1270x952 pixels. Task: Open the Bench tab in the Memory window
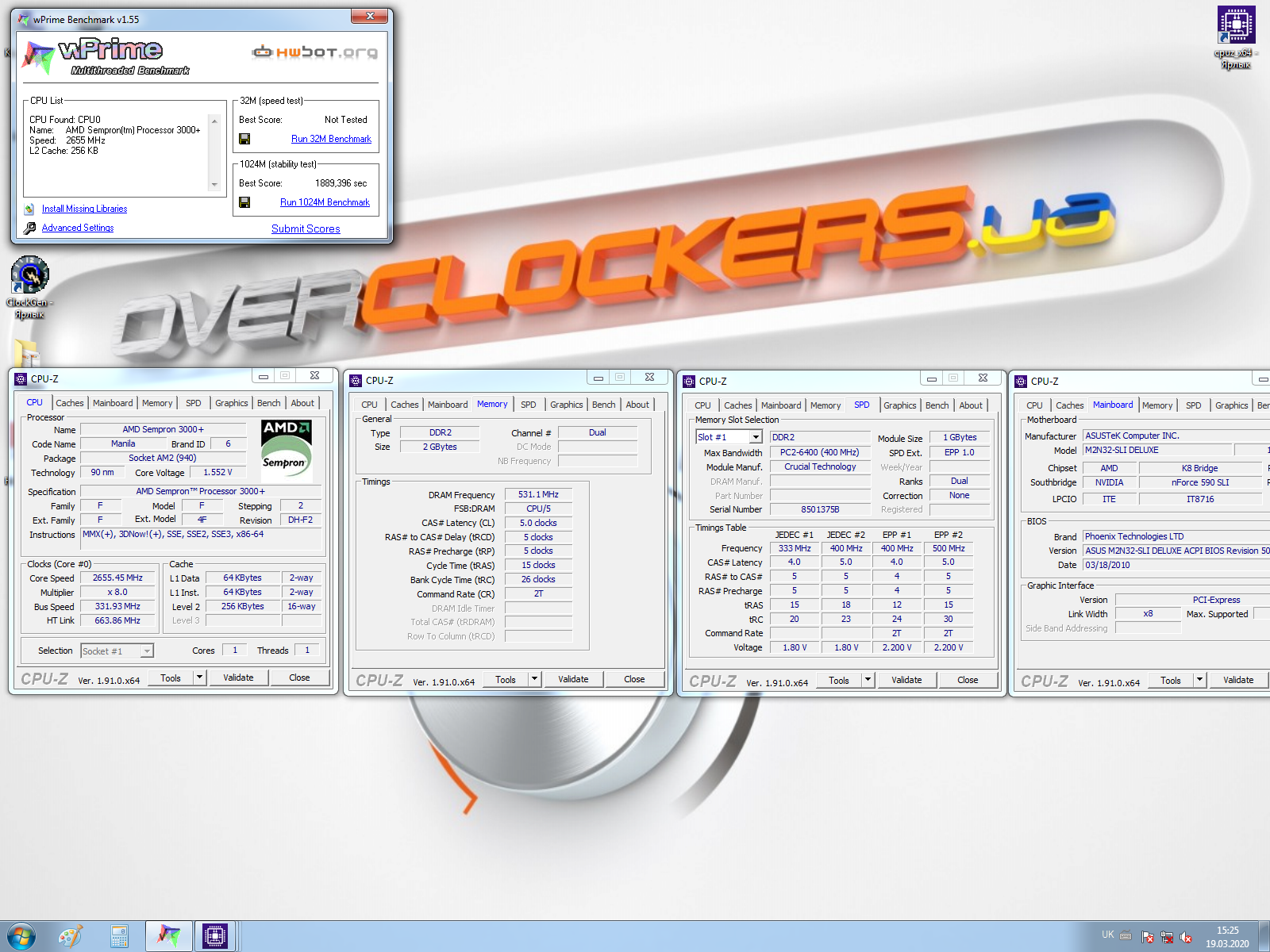pos(604,405)
